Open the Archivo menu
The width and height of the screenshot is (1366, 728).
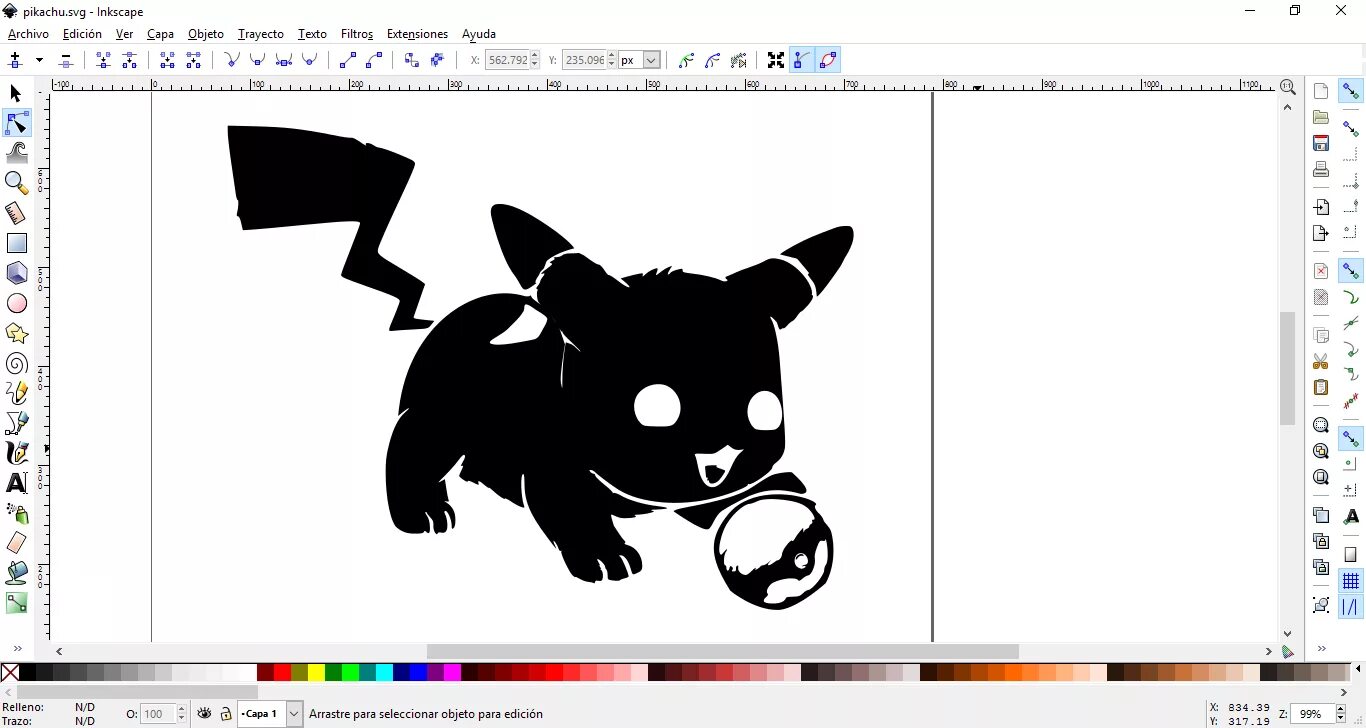pyautogui.click(x=28, y=34)
